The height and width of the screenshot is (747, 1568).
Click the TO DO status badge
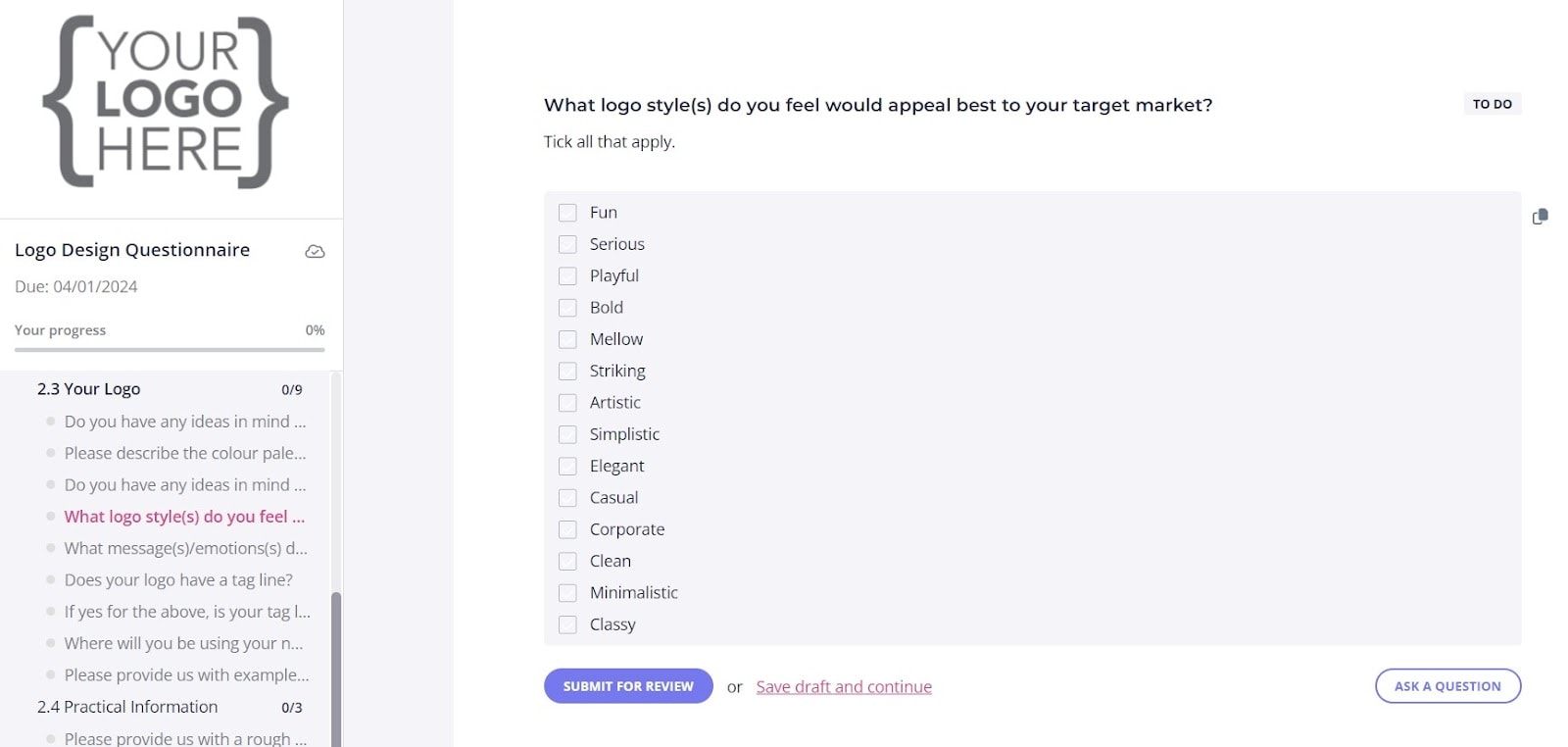point(1493,103)
